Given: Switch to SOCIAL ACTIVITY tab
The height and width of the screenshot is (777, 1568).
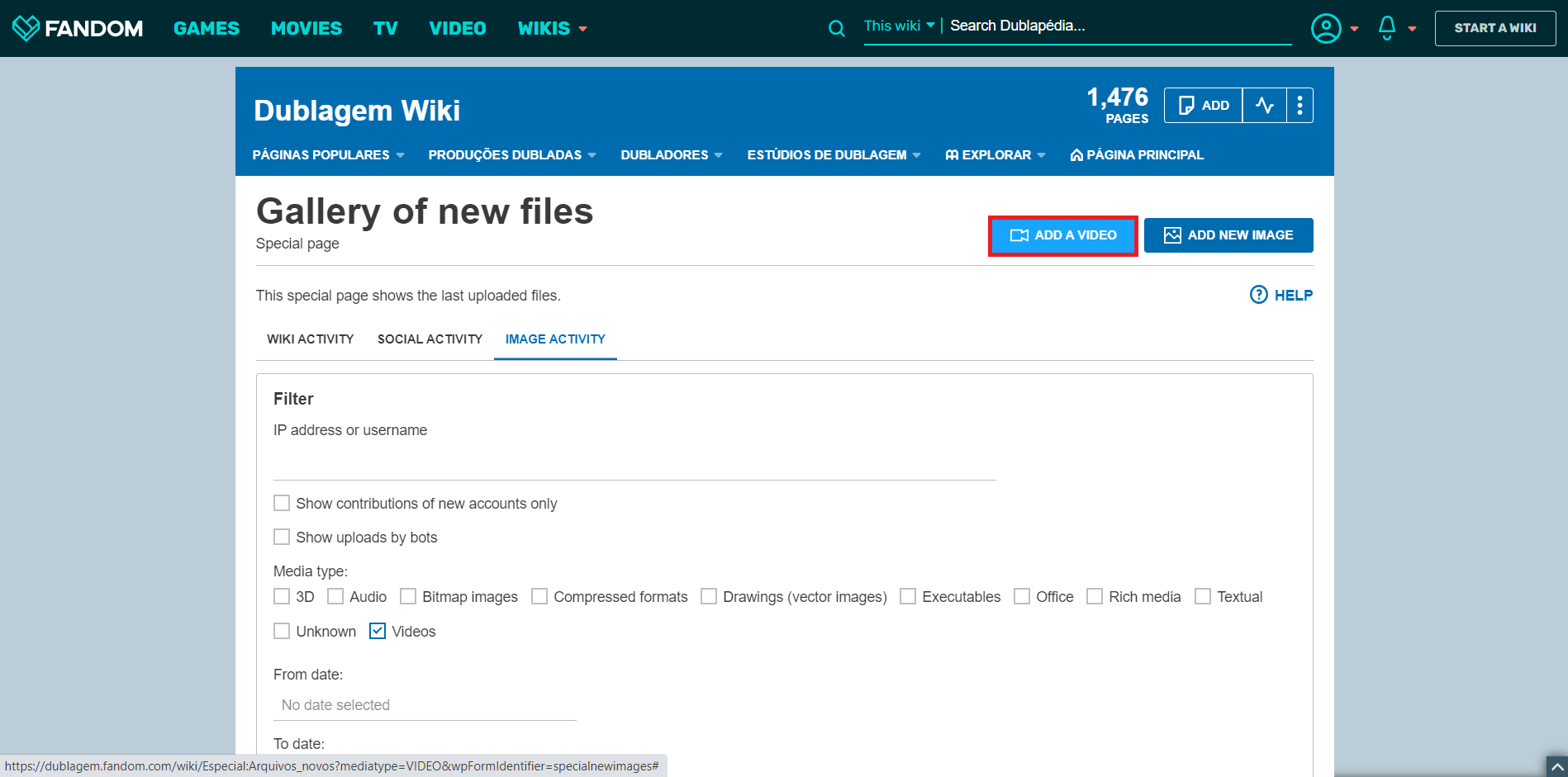Looking at the screenshot, I should tap(430, 339).
